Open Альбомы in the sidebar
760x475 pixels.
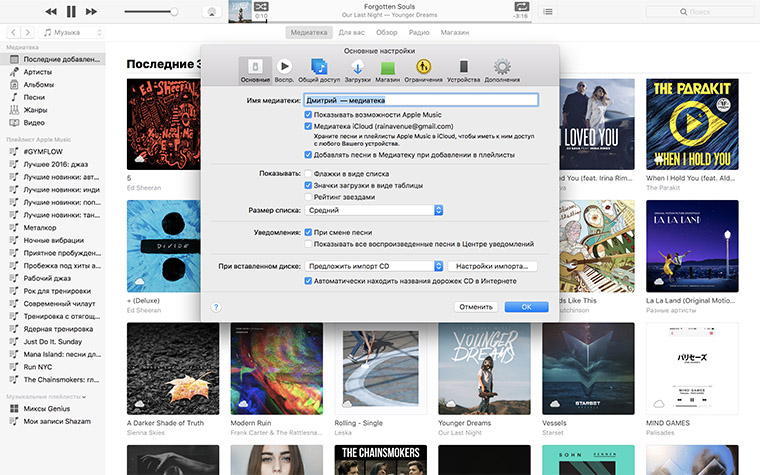click(x=52, y=84)
